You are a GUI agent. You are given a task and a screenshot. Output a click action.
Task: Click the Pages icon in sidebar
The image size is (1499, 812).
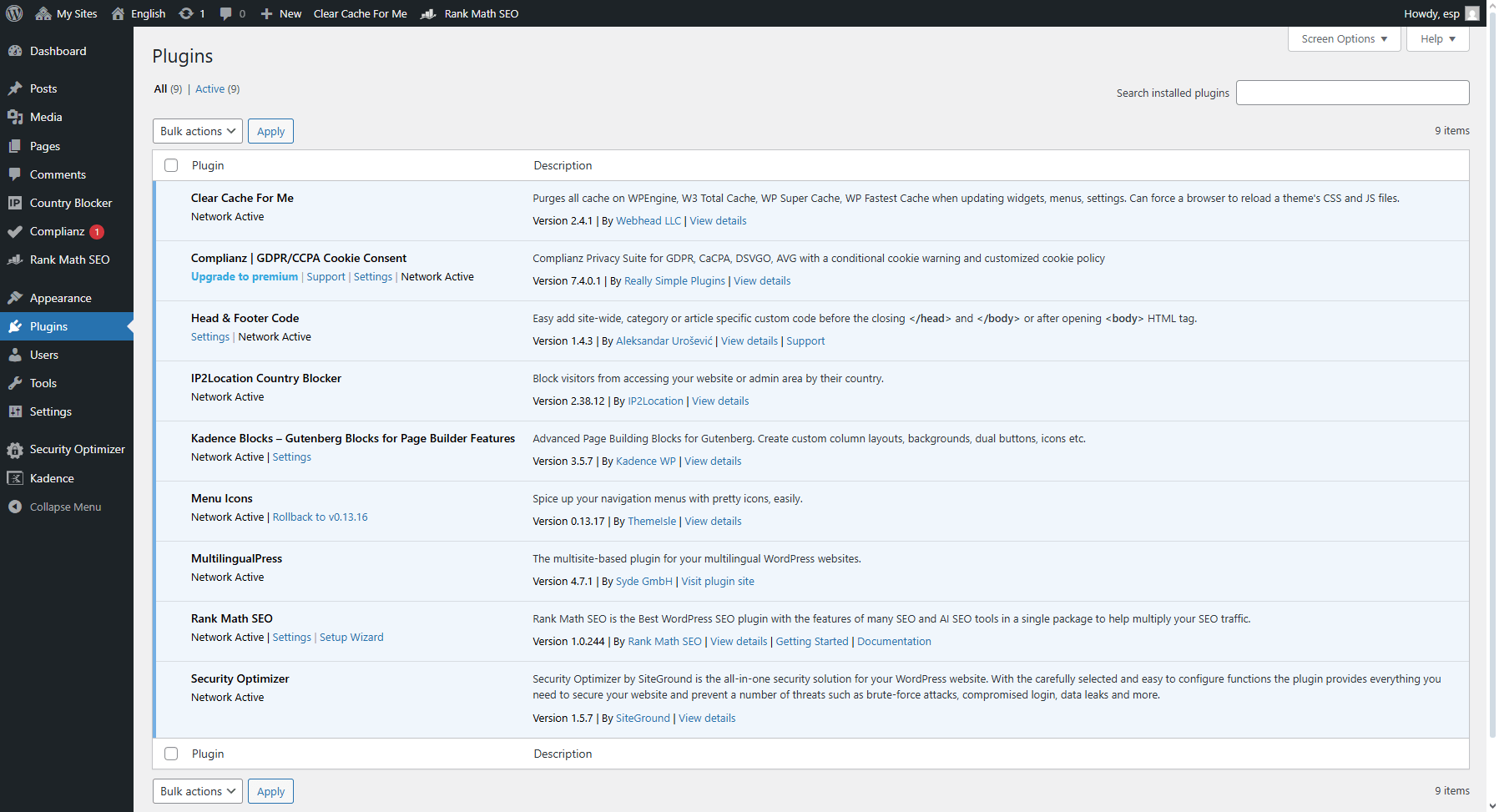point(15,146)
